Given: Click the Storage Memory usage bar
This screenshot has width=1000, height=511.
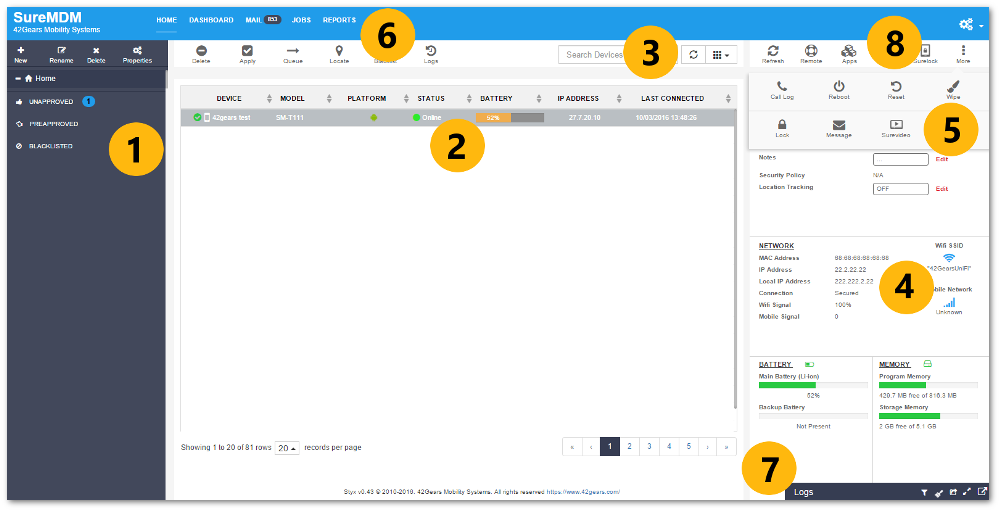Looking at the screenshot, I should coord(928,416).
